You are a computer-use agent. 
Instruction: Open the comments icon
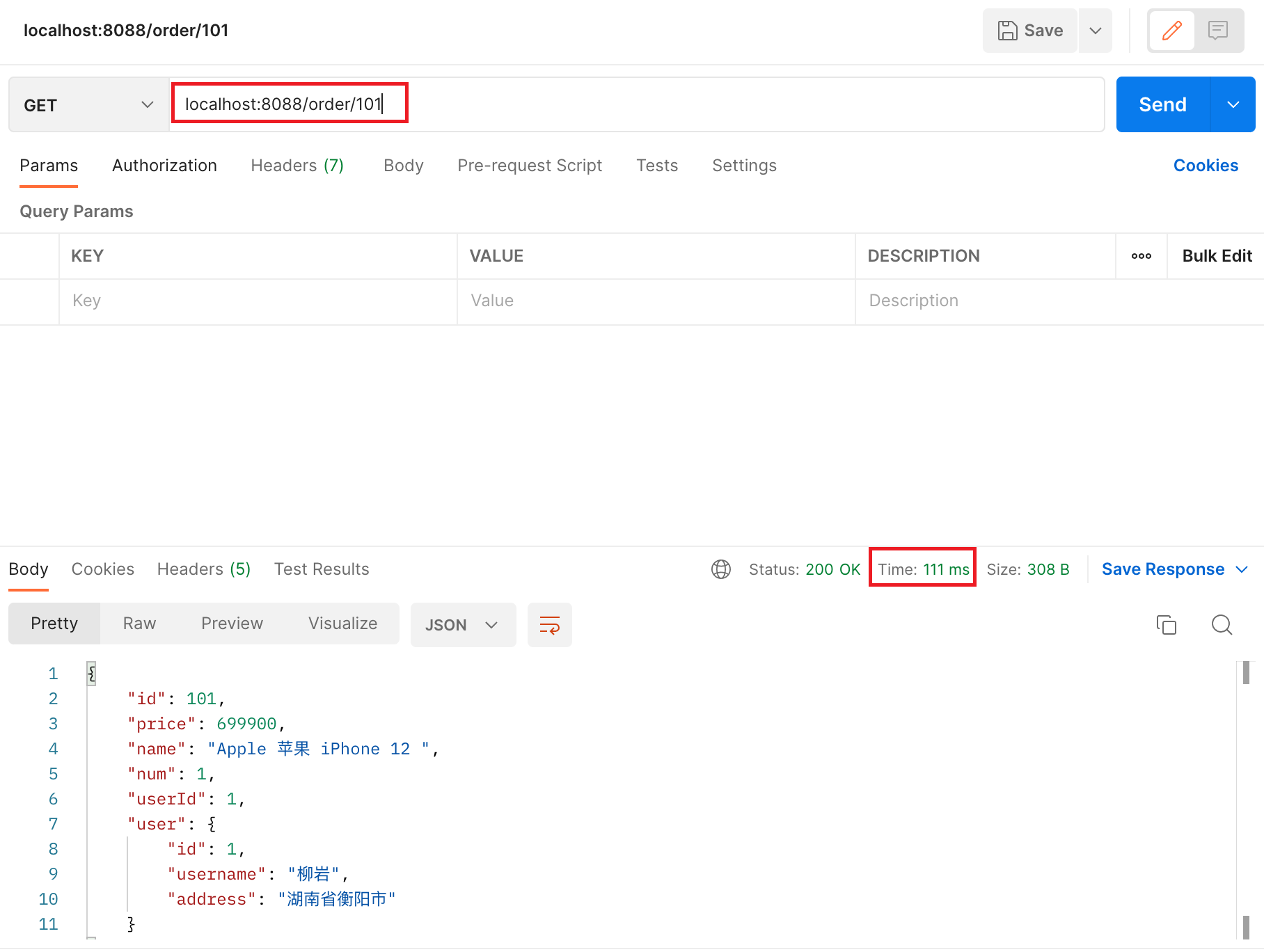(x=1218, y=31)
